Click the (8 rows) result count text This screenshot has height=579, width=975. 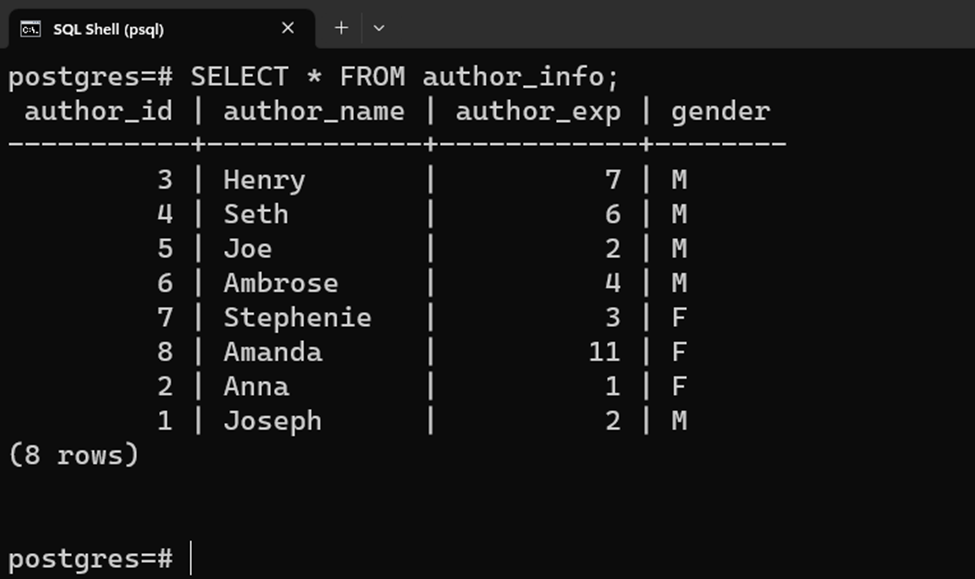[x=74, y=453]
